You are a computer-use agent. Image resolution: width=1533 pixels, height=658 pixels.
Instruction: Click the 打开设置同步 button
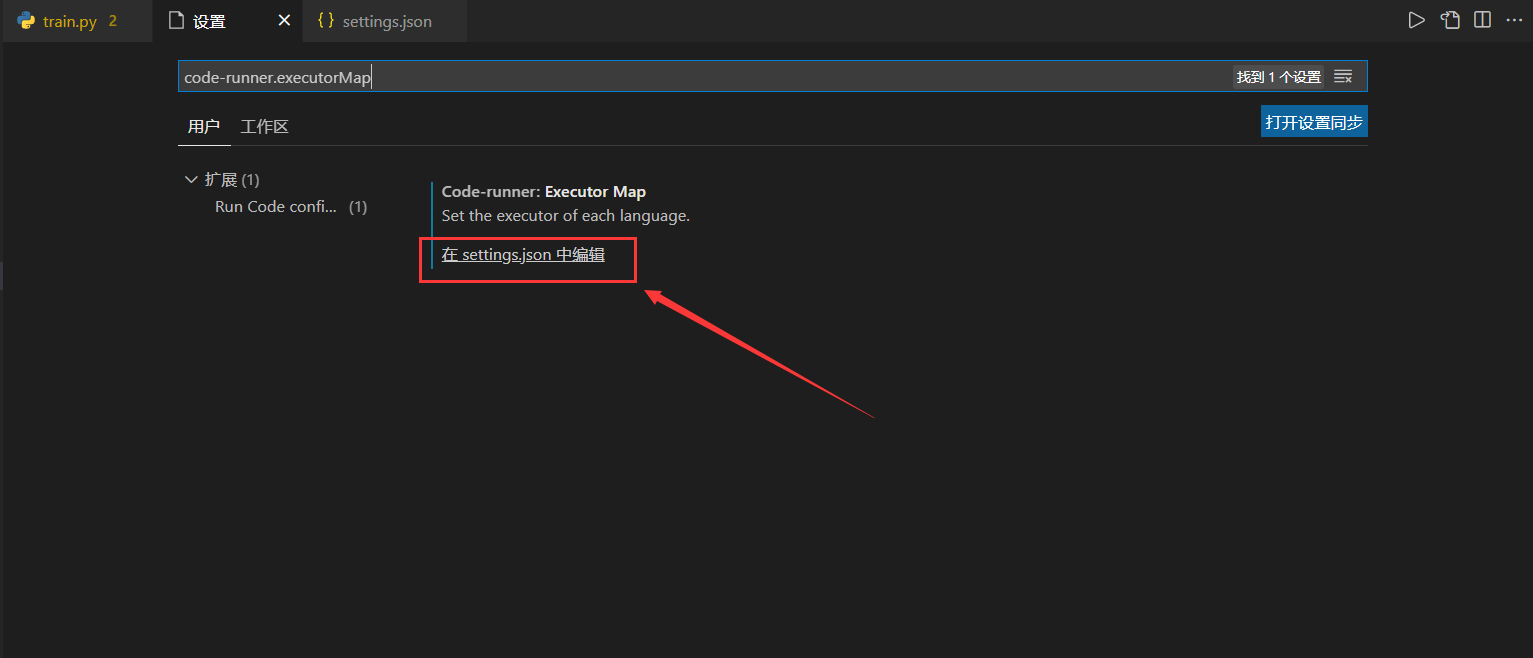[1313, 121]
